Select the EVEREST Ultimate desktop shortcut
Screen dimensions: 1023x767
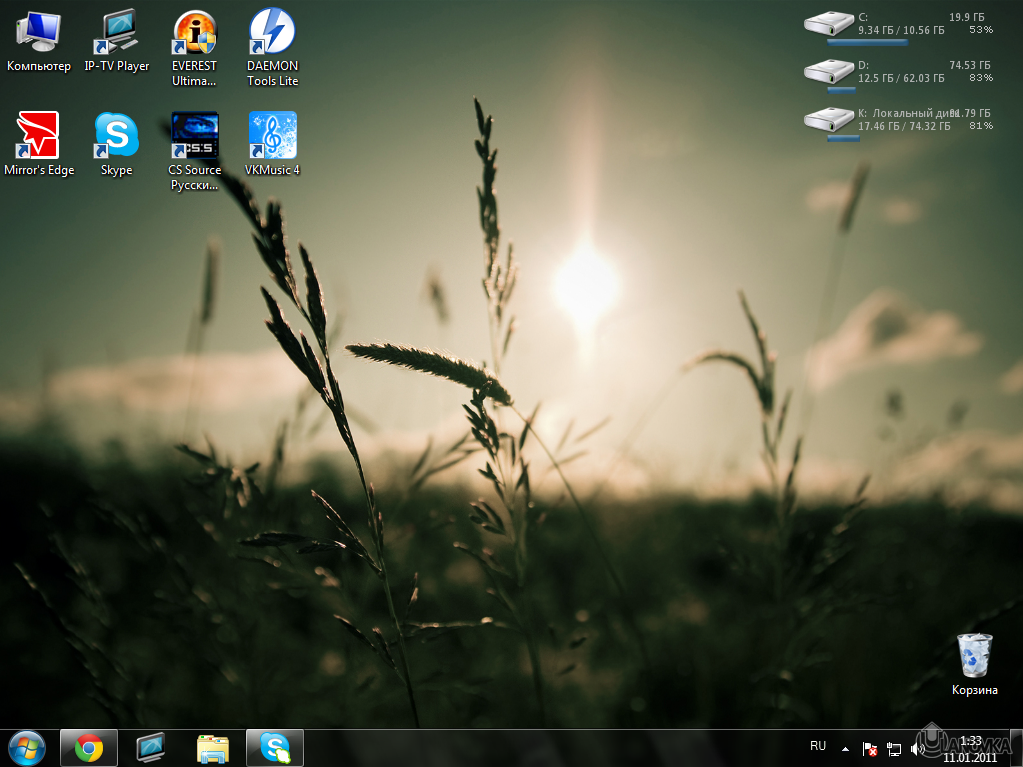pos(195,34)
